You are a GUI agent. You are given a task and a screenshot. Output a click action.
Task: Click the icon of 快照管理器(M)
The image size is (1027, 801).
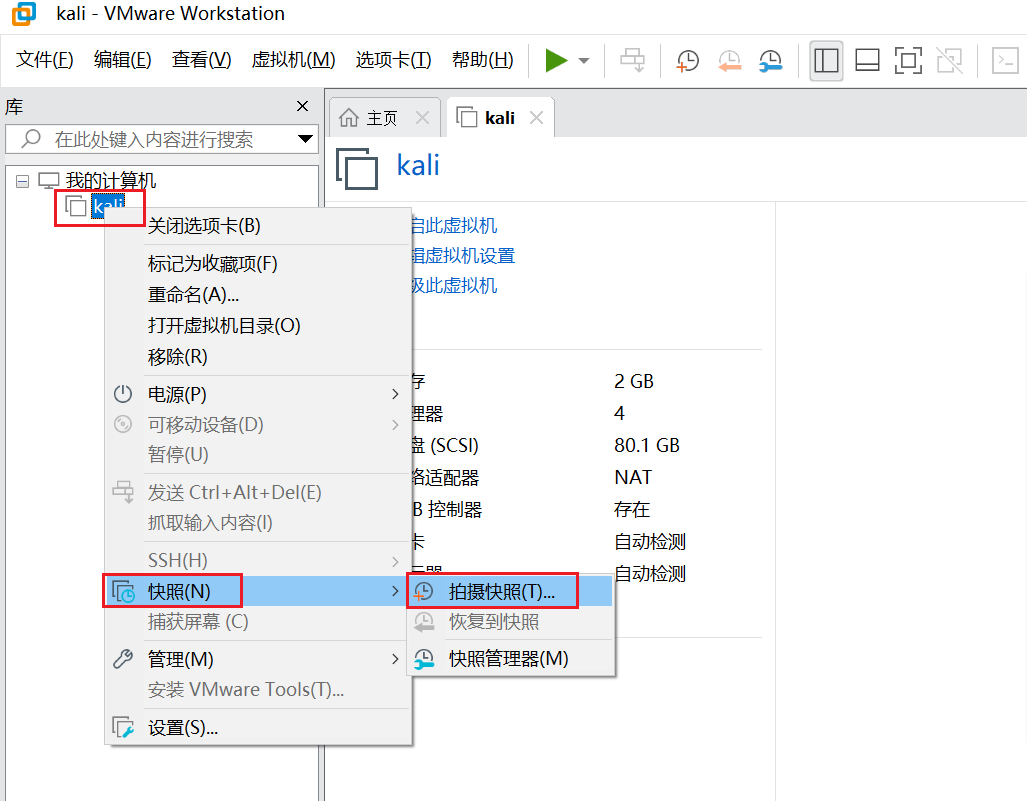pyautogui.click(x=424, y=659)
